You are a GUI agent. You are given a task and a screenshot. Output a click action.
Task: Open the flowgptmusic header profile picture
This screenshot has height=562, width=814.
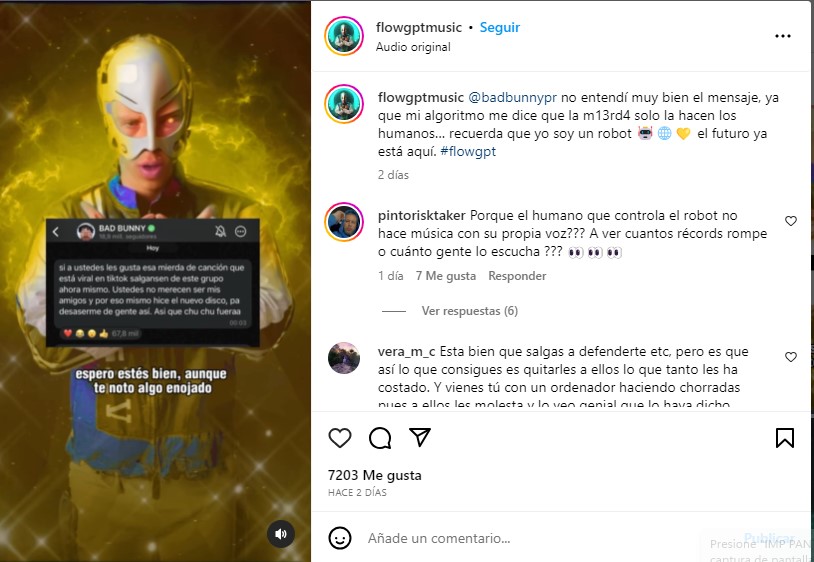pyautogui.click(x=344, y=36)
